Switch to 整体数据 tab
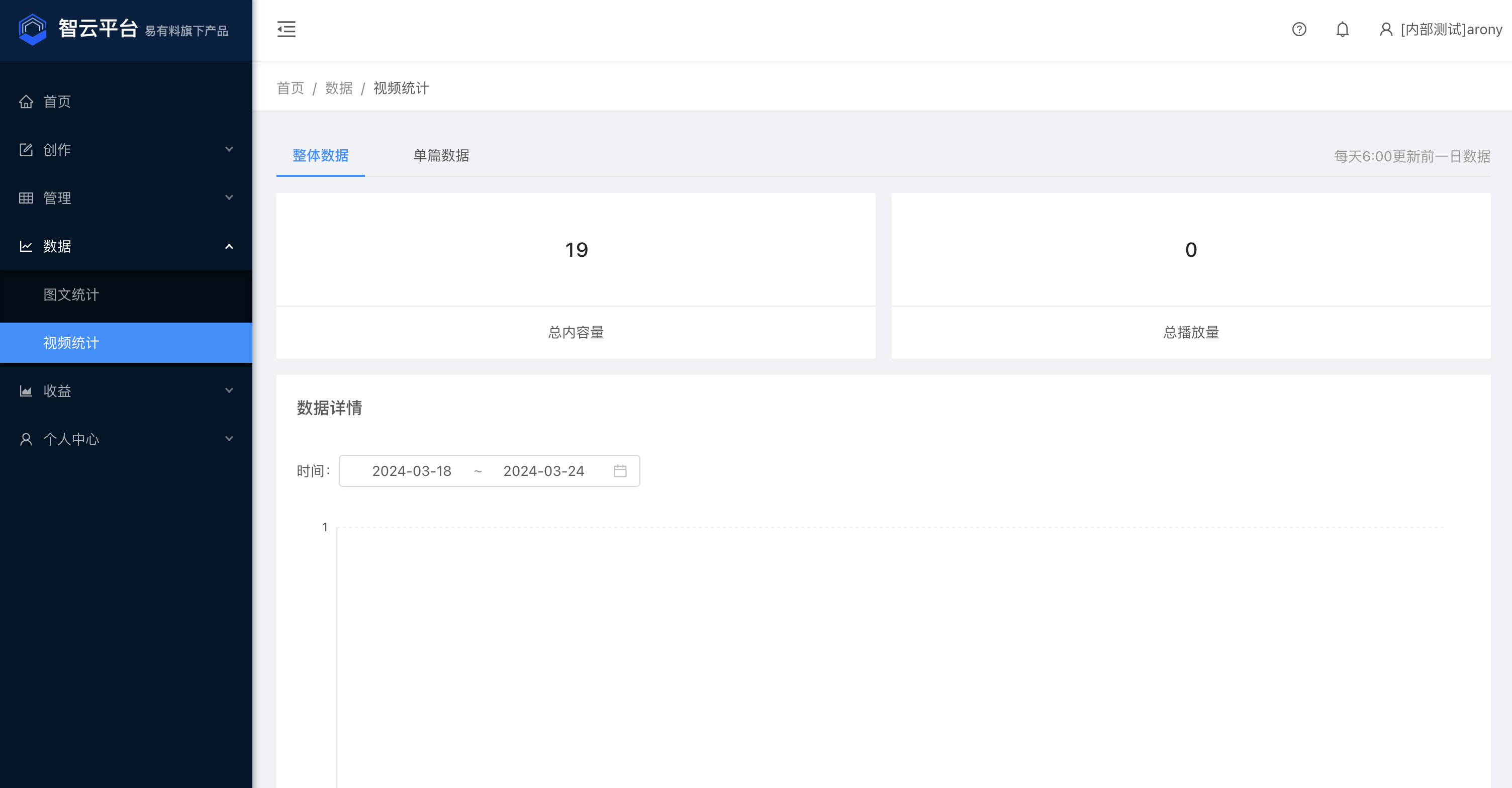Screen dimensions: 1512x788 click(321, 155)
